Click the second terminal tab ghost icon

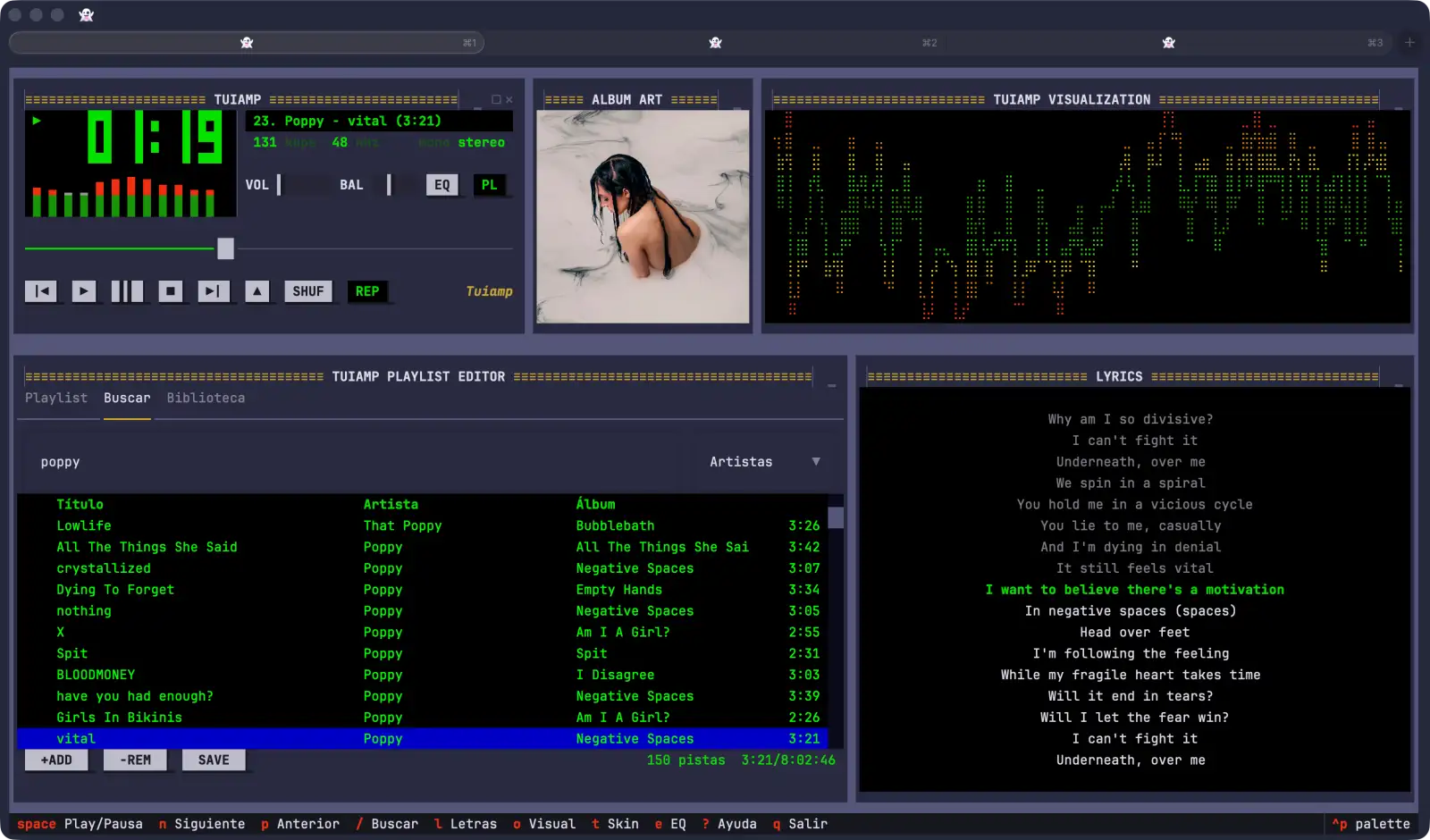(715, 43)
